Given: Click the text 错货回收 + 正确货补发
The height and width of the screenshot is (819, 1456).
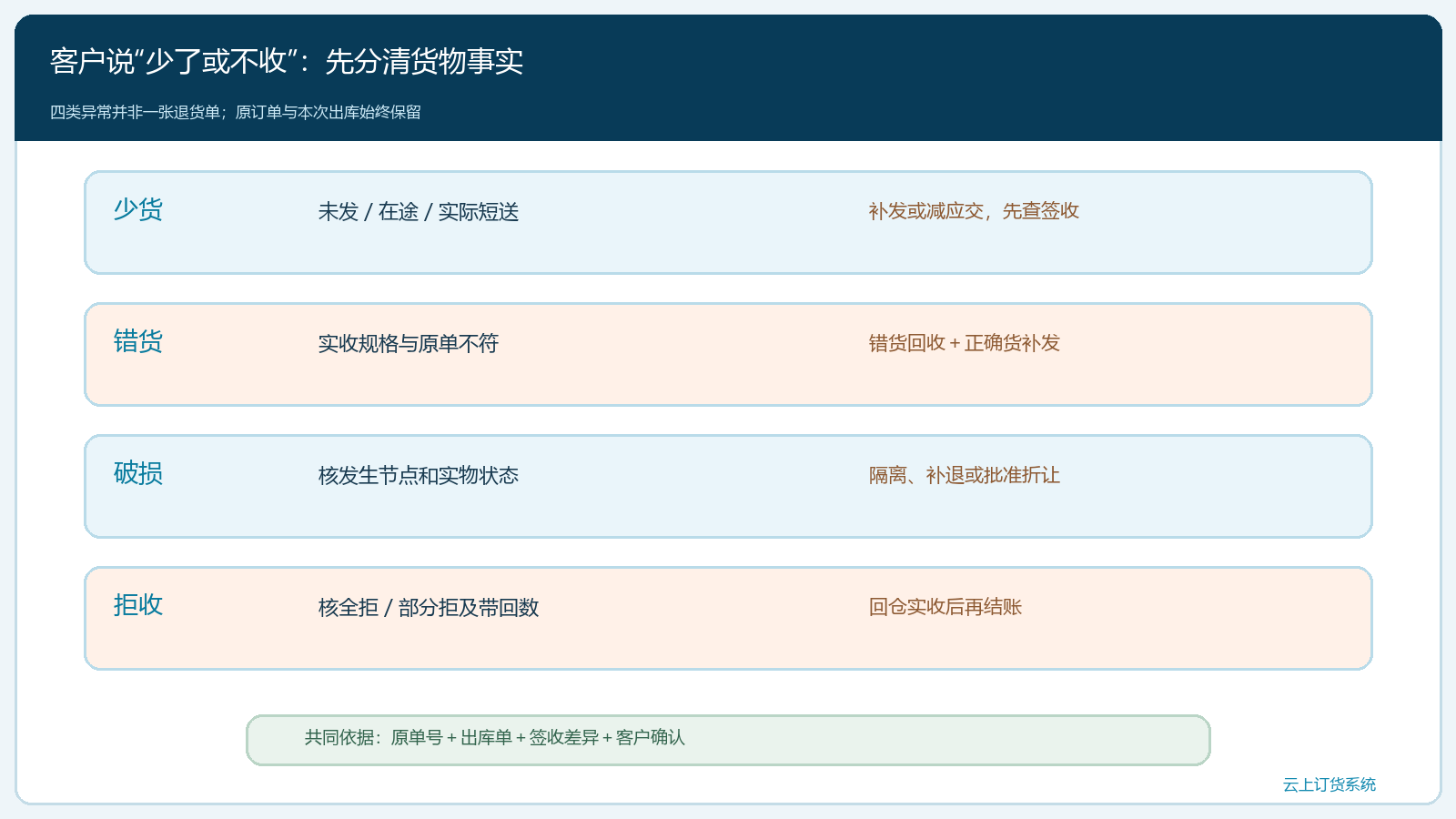Looking at the screenshot, I should pos(965,343).
